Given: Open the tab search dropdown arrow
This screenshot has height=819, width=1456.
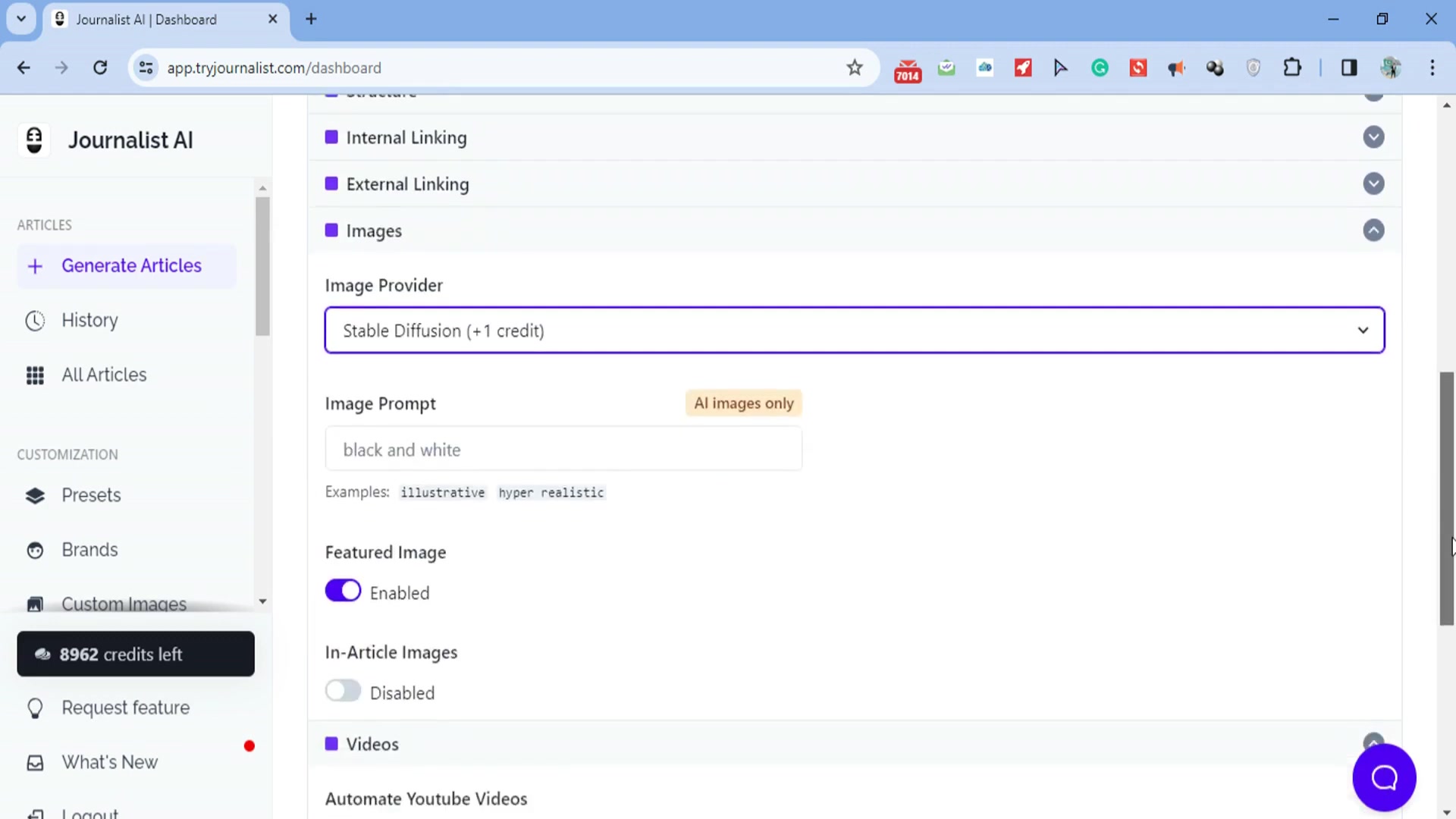Looking at the screenshot, I should pos(21,19).
